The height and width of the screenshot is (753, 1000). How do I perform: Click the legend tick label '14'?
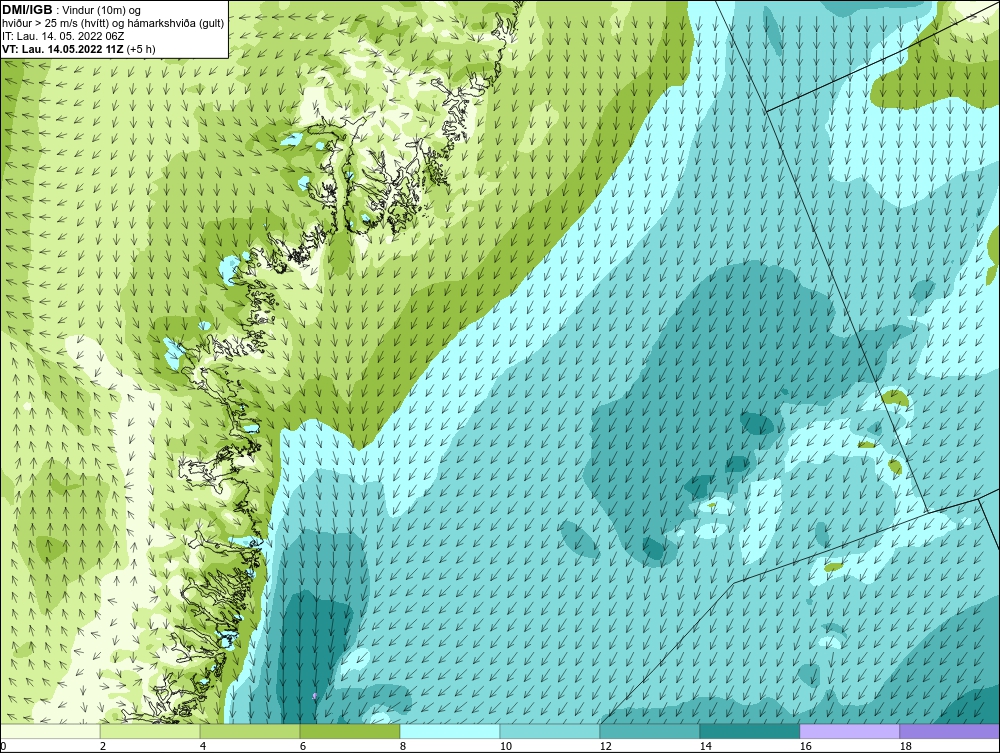coord(705,746)
